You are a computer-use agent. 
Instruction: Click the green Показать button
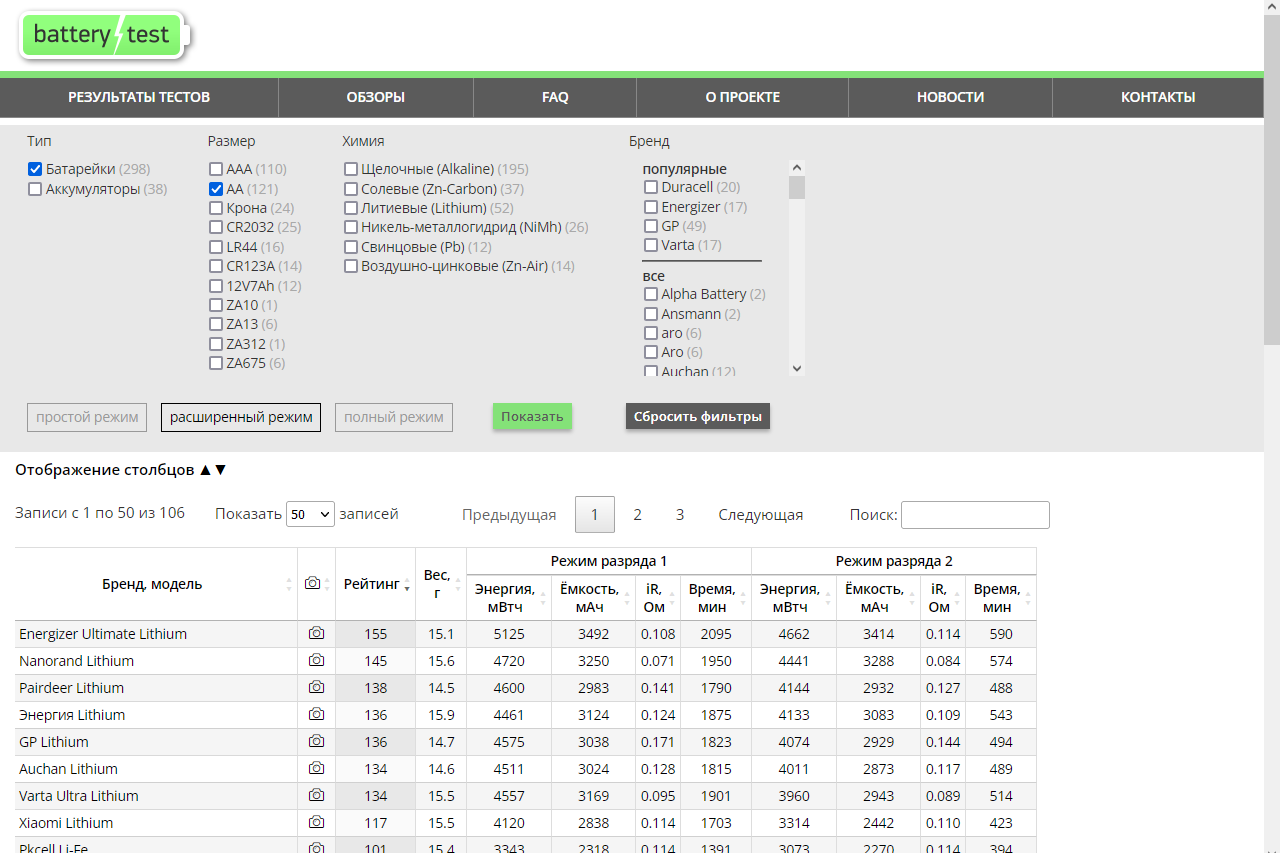532,416
